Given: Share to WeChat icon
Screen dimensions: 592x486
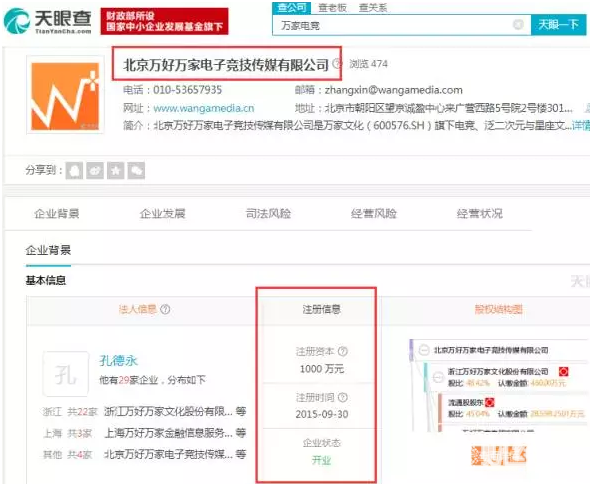Looking at the screenshot, I should click(136, 170).
